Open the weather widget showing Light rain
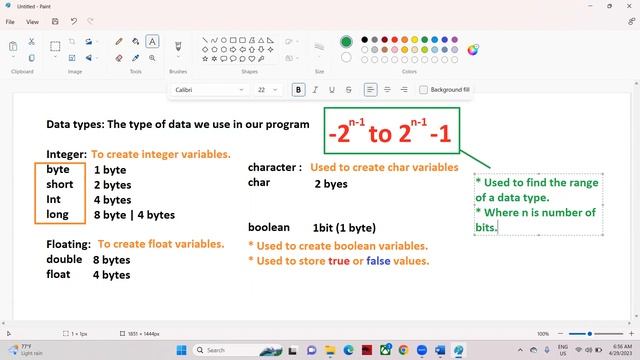640x360 pixels. point(25,350)
